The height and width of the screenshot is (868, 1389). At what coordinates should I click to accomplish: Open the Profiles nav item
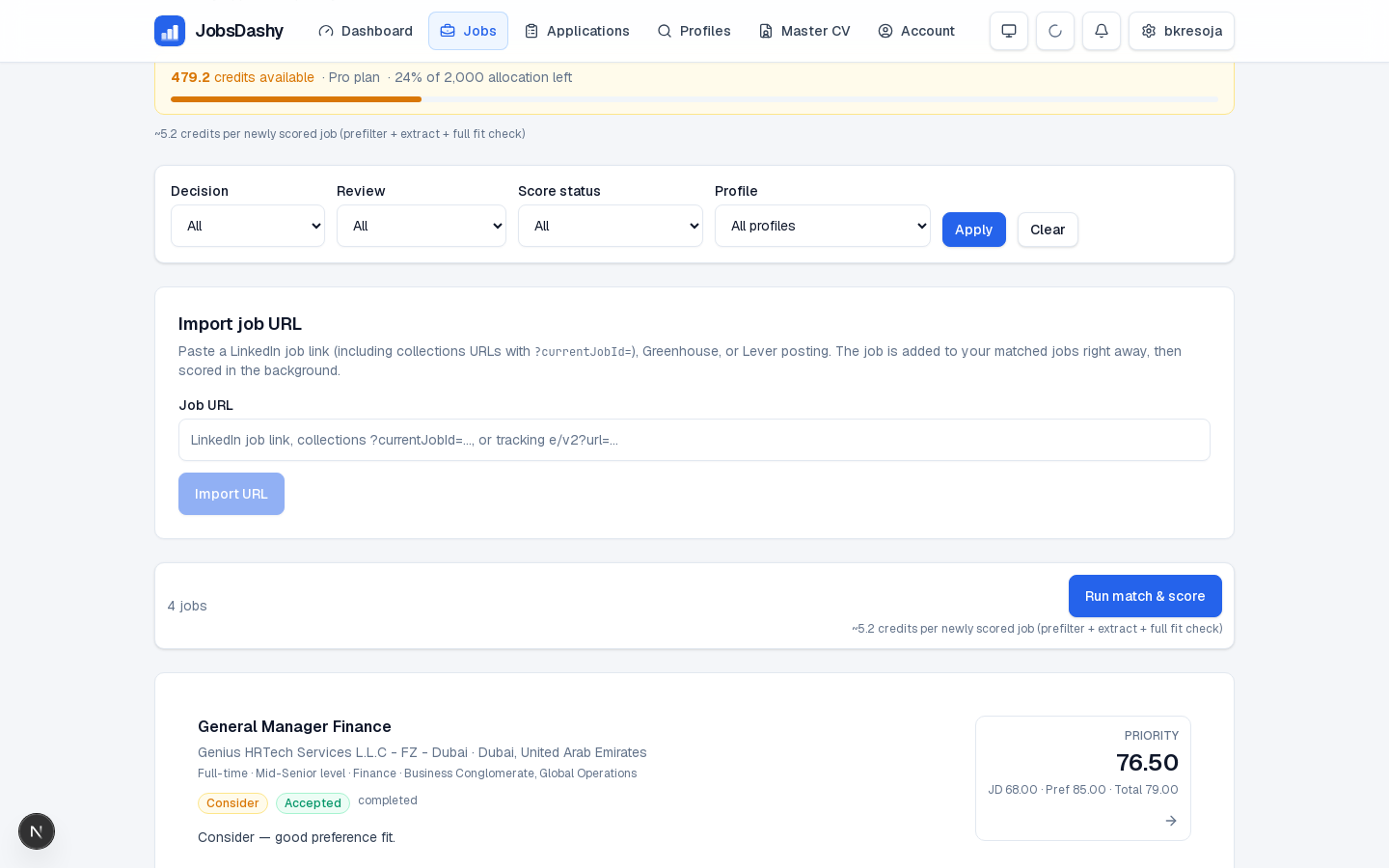(x=694, y=31)
